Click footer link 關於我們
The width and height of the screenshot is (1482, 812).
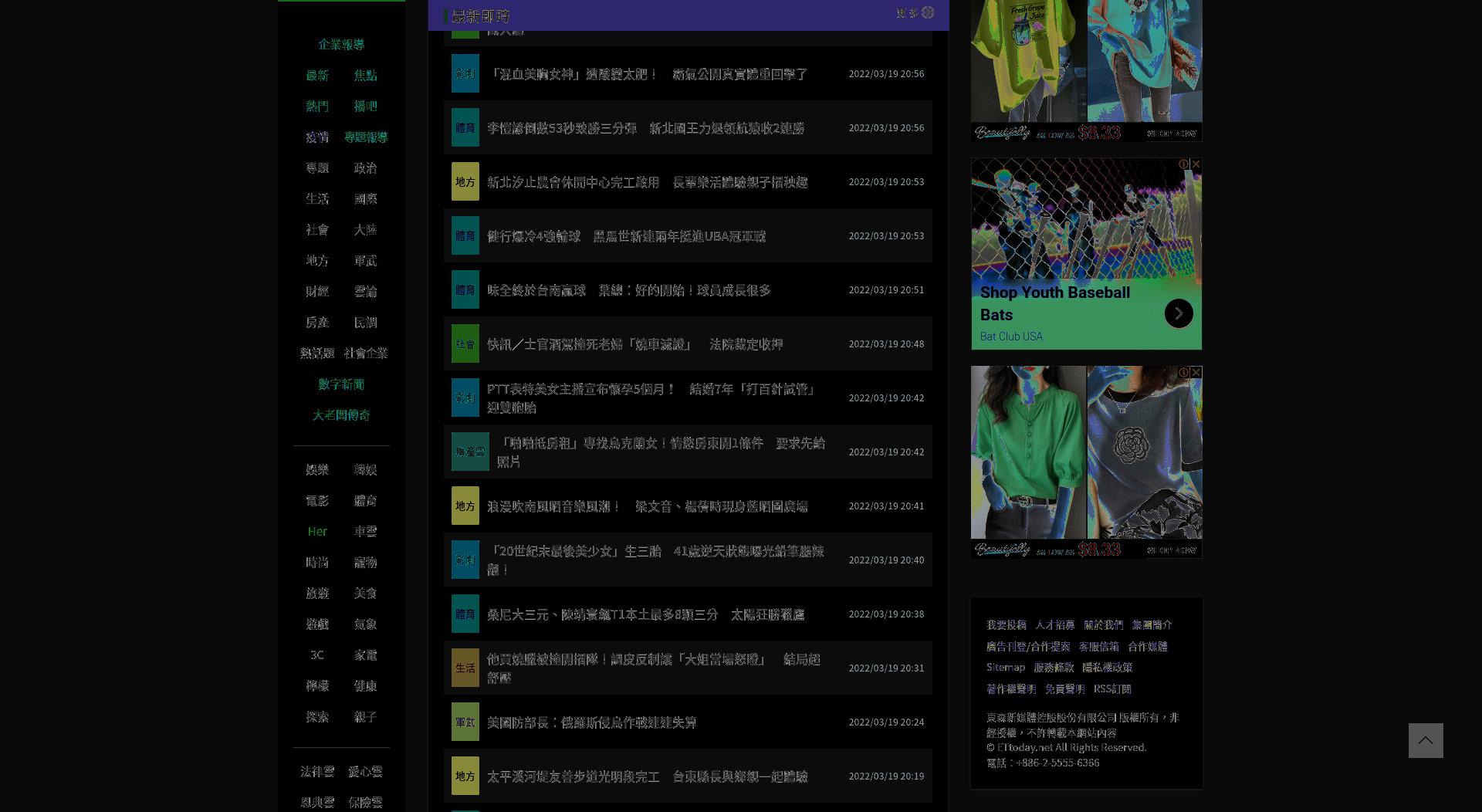(1103, 624)
